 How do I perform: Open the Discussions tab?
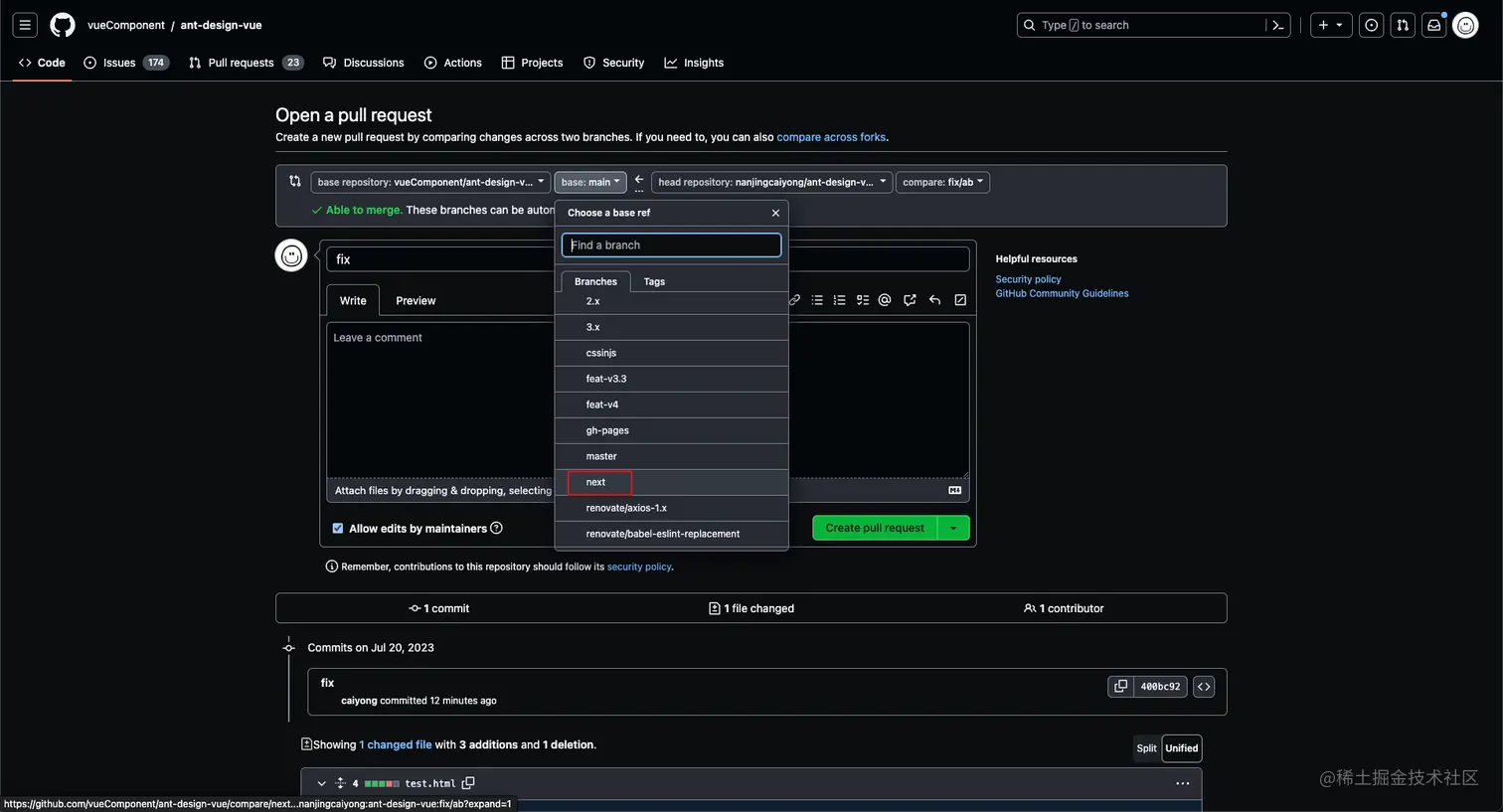point(364,63)
